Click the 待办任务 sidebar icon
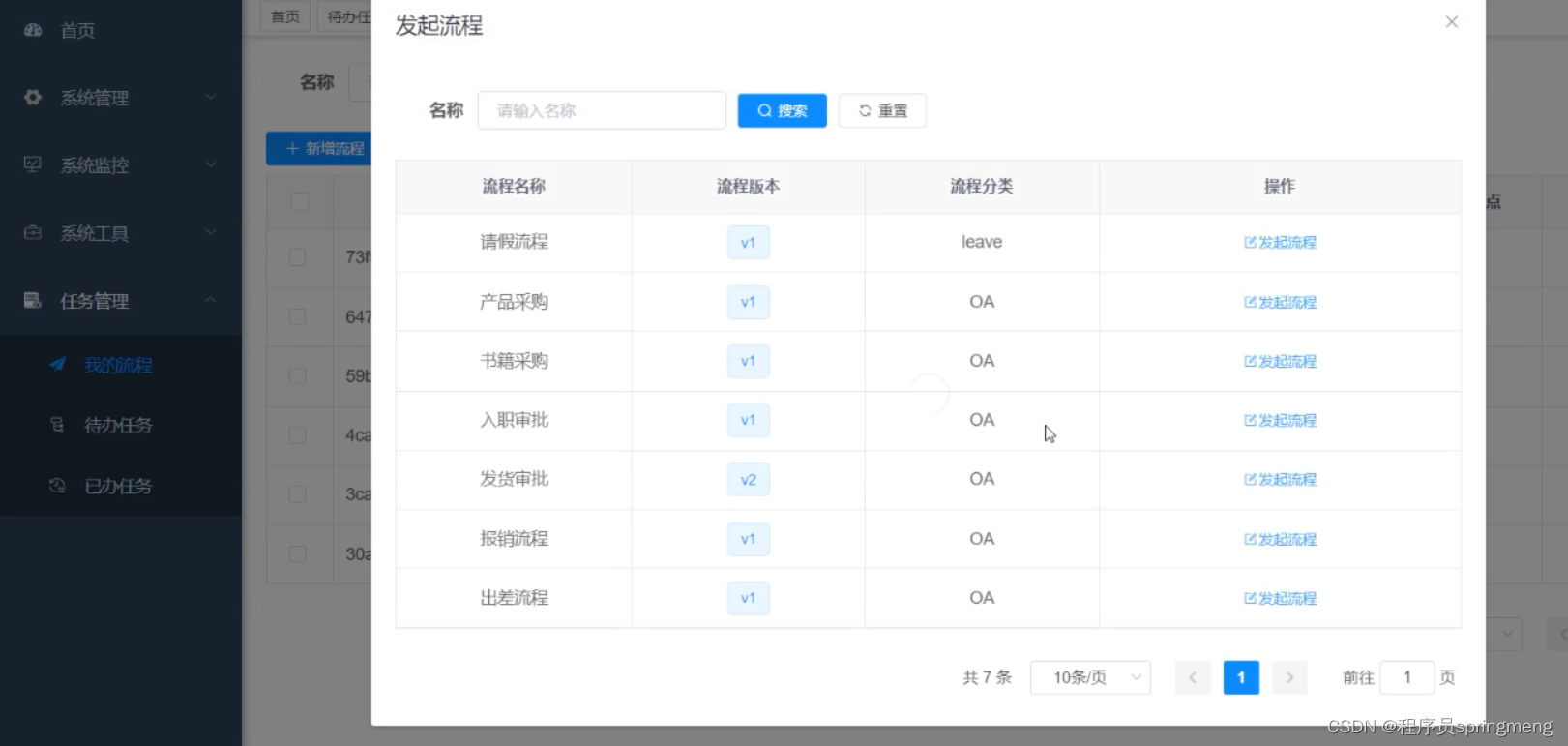This screenshot has width=1568, height=746. point(58,425)
